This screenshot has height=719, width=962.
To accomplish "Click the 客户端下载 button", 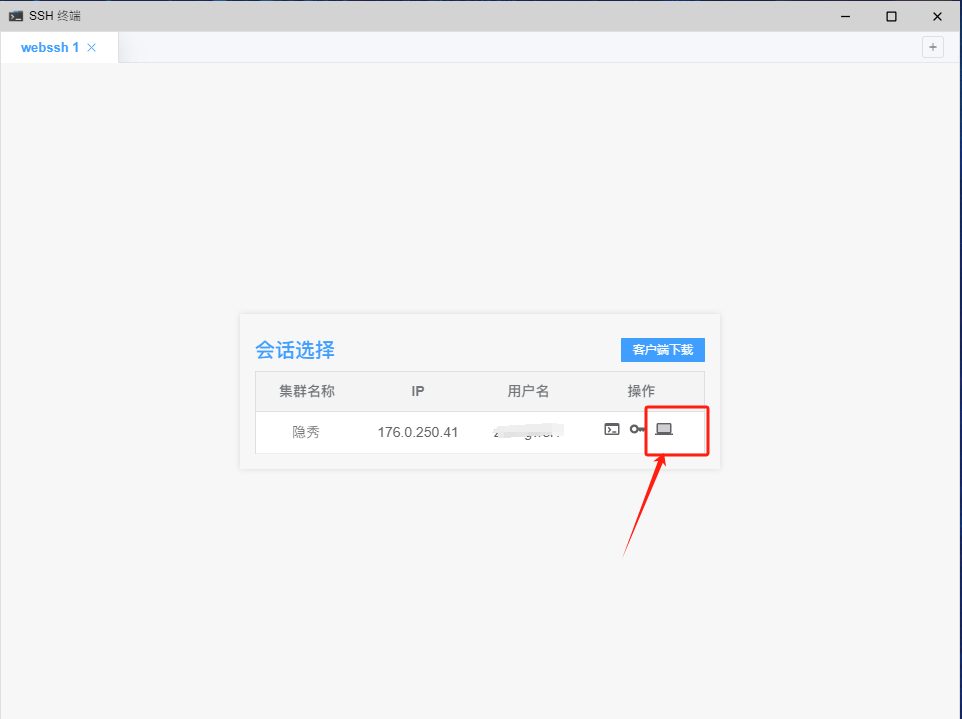I will 663,350.
